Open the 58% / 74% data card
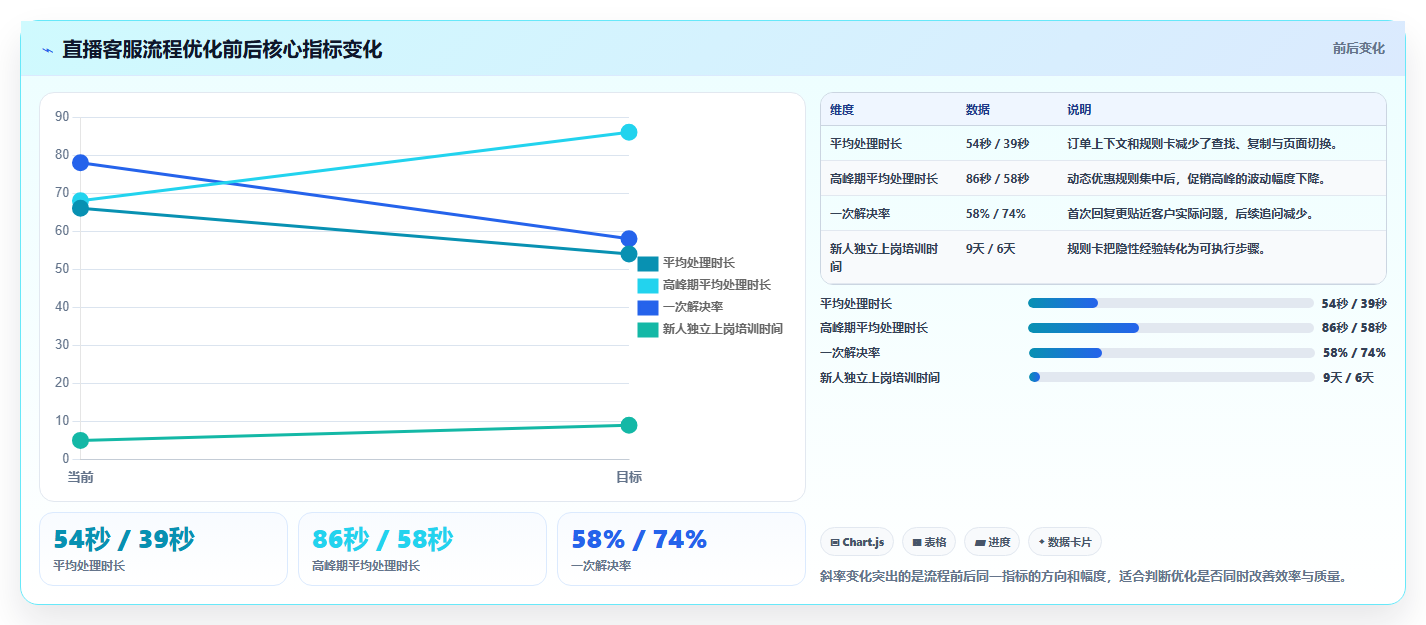The image size is (1426, 625). point(681,549)
